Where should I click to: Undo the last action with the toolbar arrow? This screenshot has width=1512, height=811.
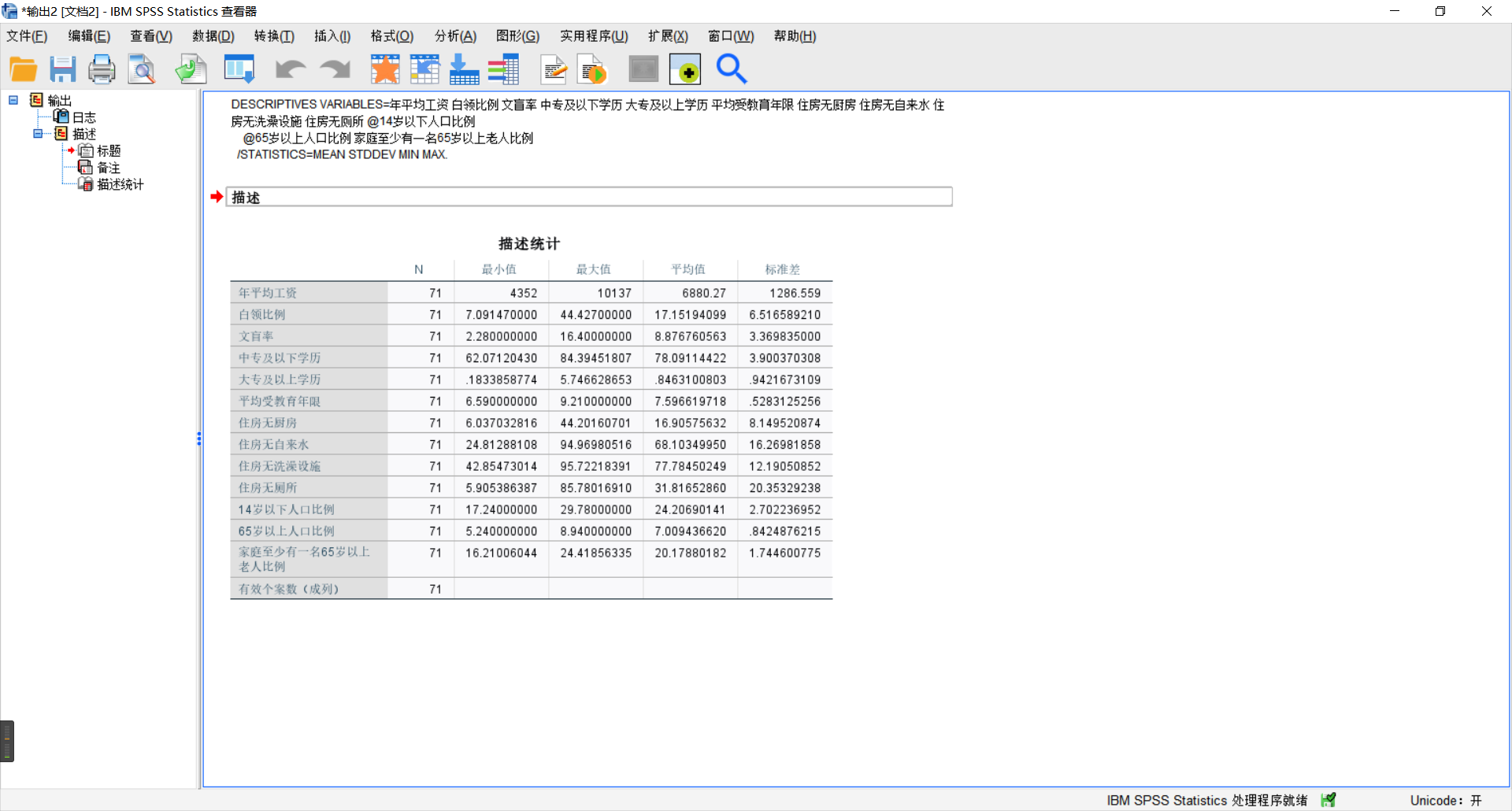291,69
